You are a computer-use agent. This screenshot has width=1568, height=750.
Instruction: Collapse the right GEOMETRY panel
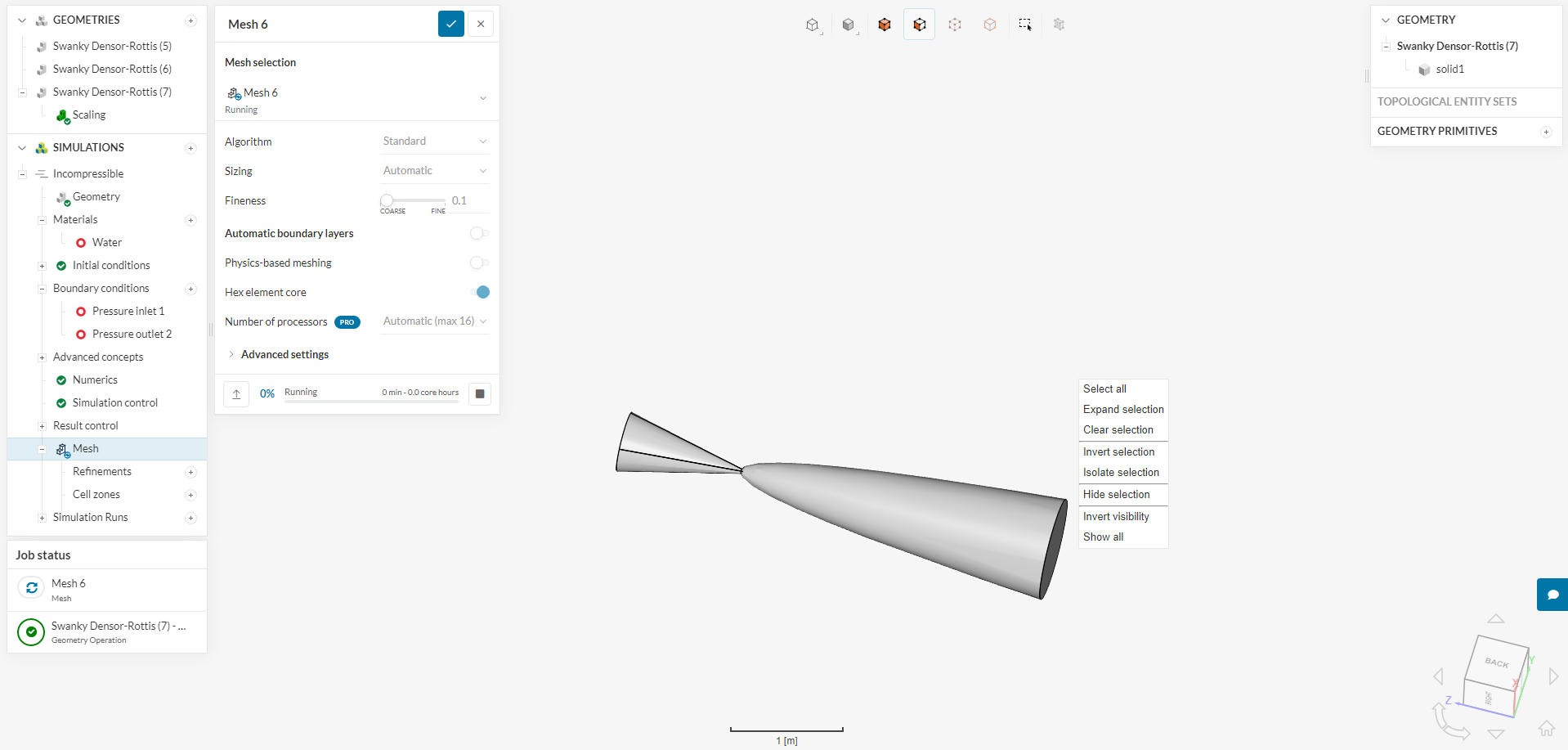click(1386, 20)
